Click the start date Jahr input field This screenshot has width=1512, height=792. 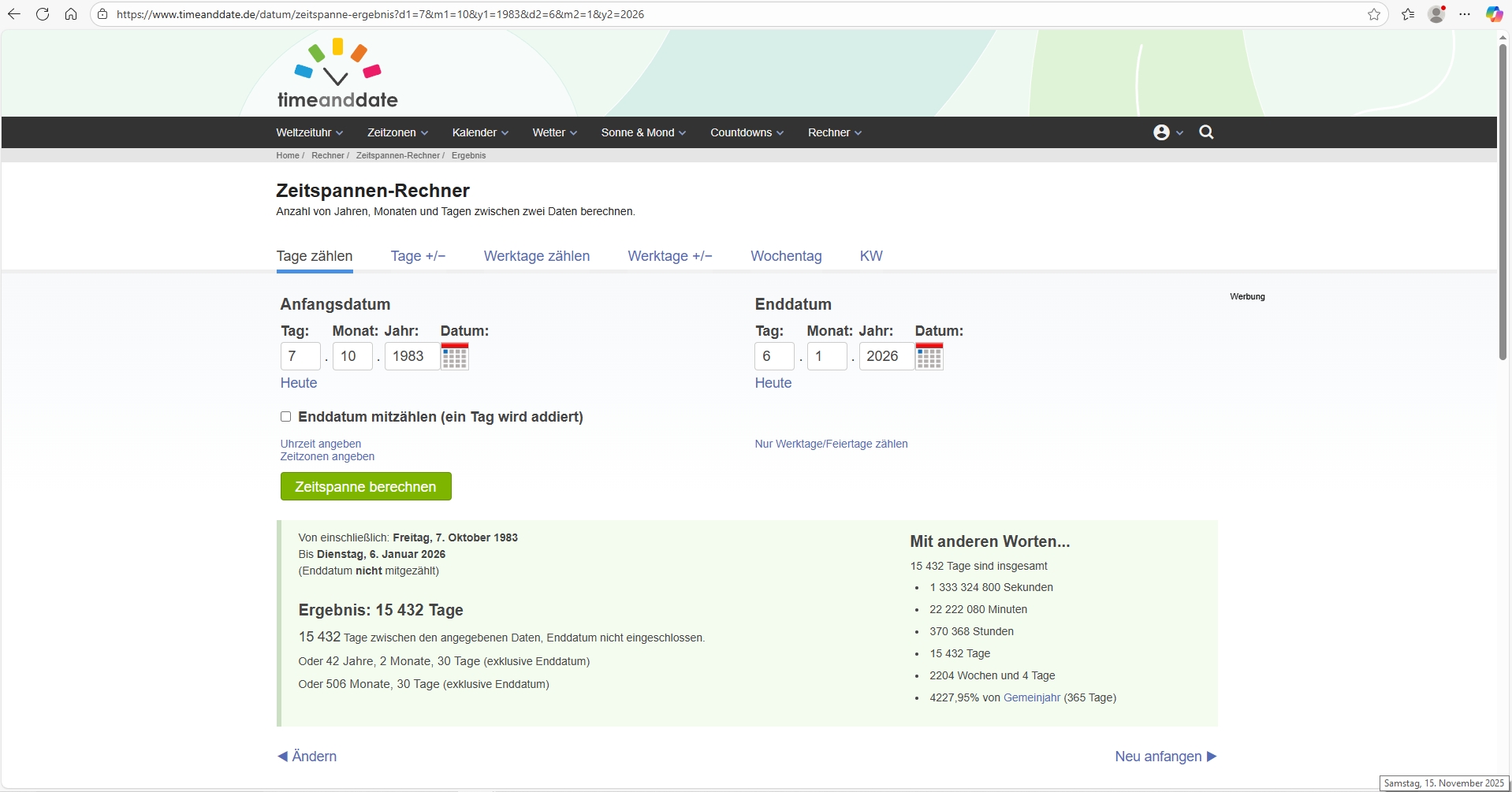[x=411, y=356]
